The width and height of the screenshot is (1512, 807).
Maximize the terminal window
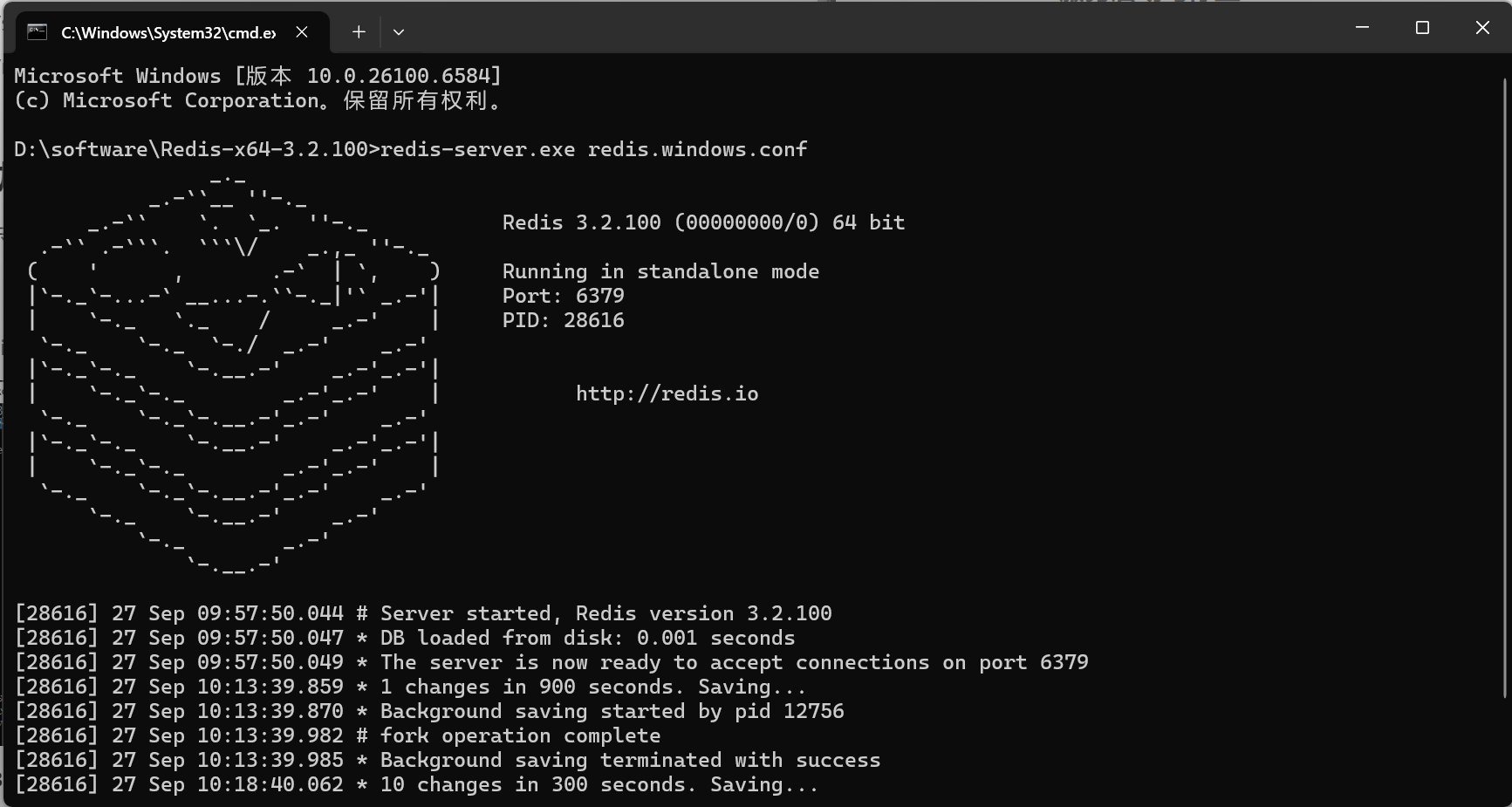click(x=1422, y=28)
